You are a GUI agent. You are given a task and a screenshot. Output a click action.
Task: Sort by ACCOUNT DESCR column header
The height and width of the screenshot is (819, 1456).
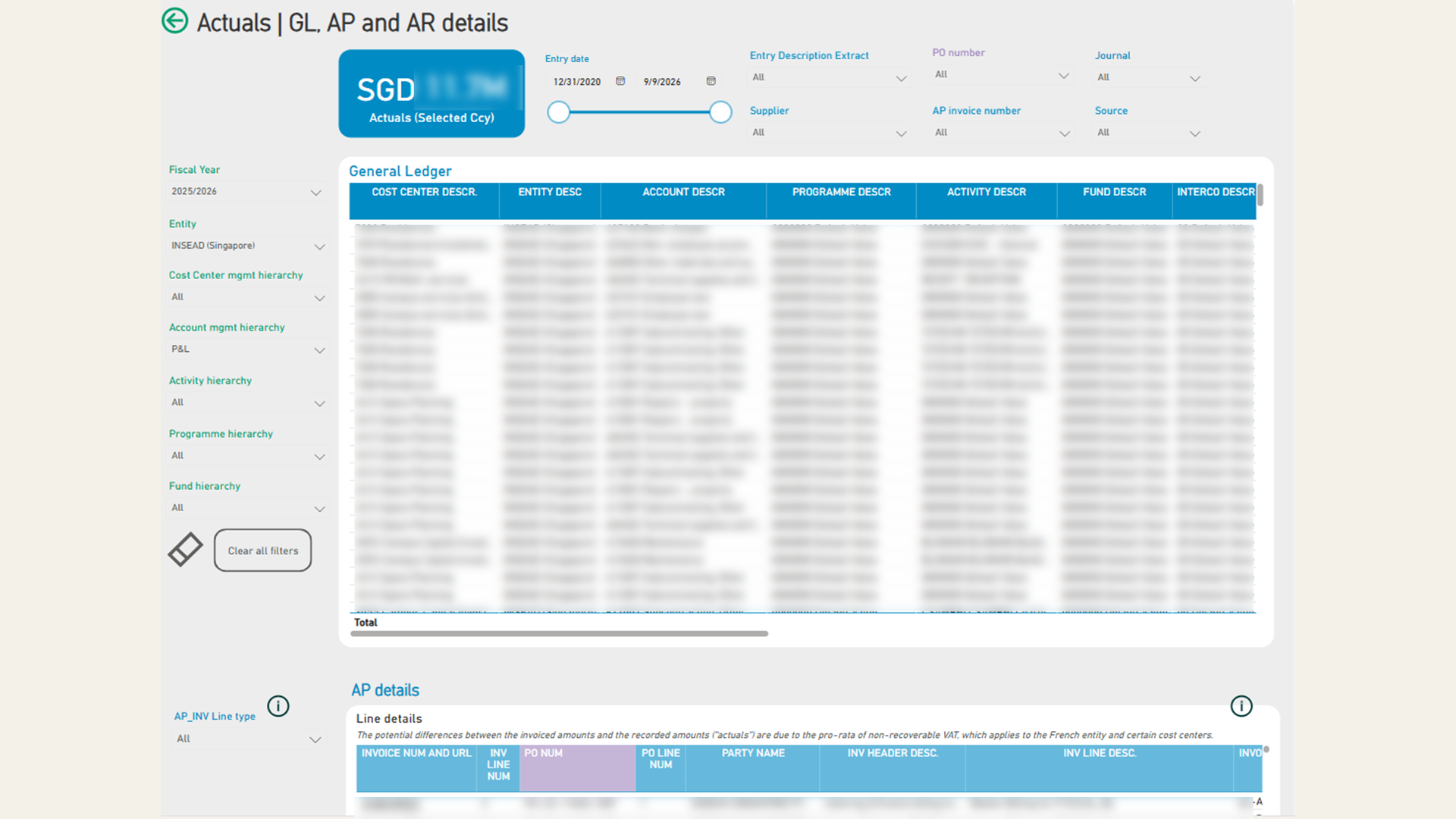click(683, 193)
